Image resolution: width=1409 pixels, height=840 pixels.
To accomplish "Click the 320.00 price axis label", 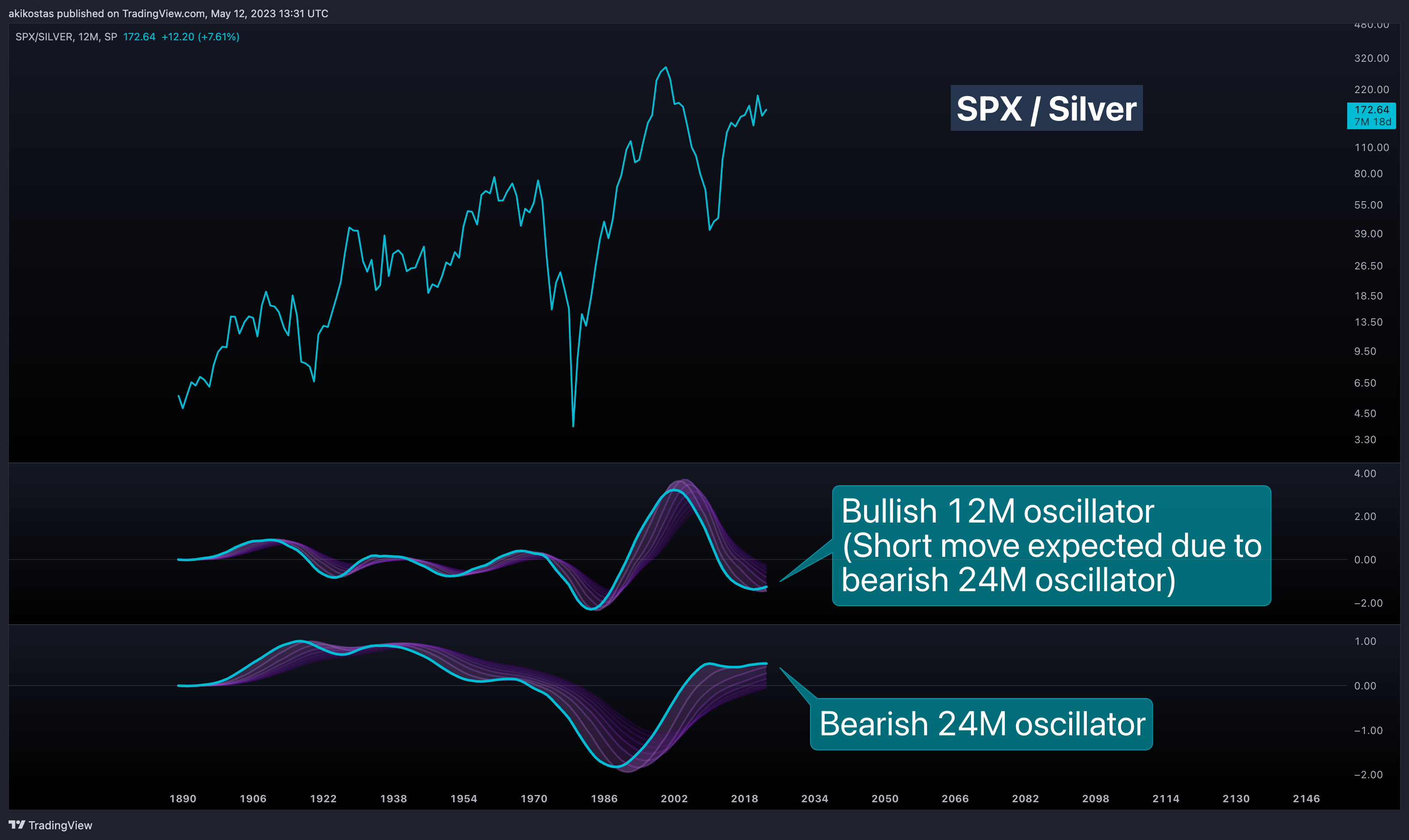I will [1371, 58].
